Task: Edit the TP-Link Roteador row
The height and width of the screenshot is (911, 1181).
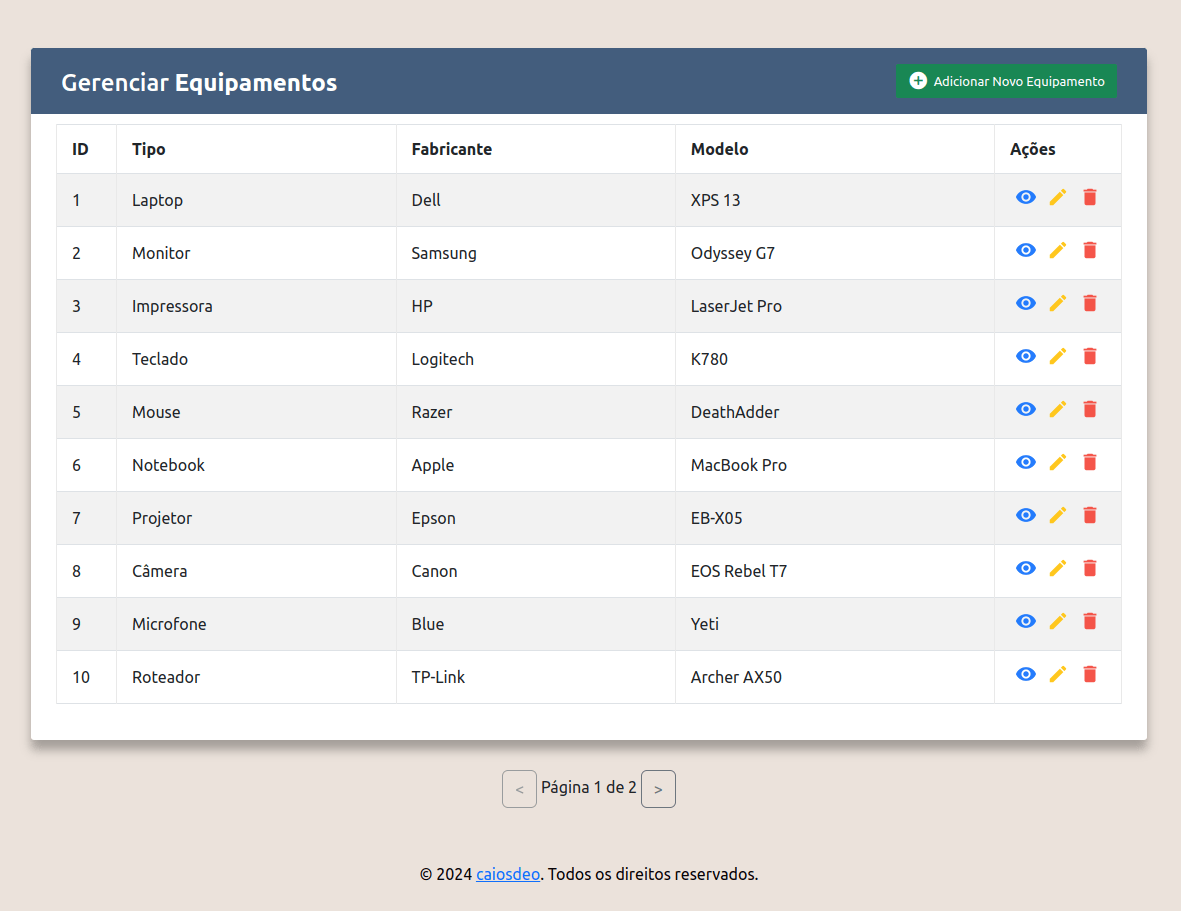Action: 1057,674
